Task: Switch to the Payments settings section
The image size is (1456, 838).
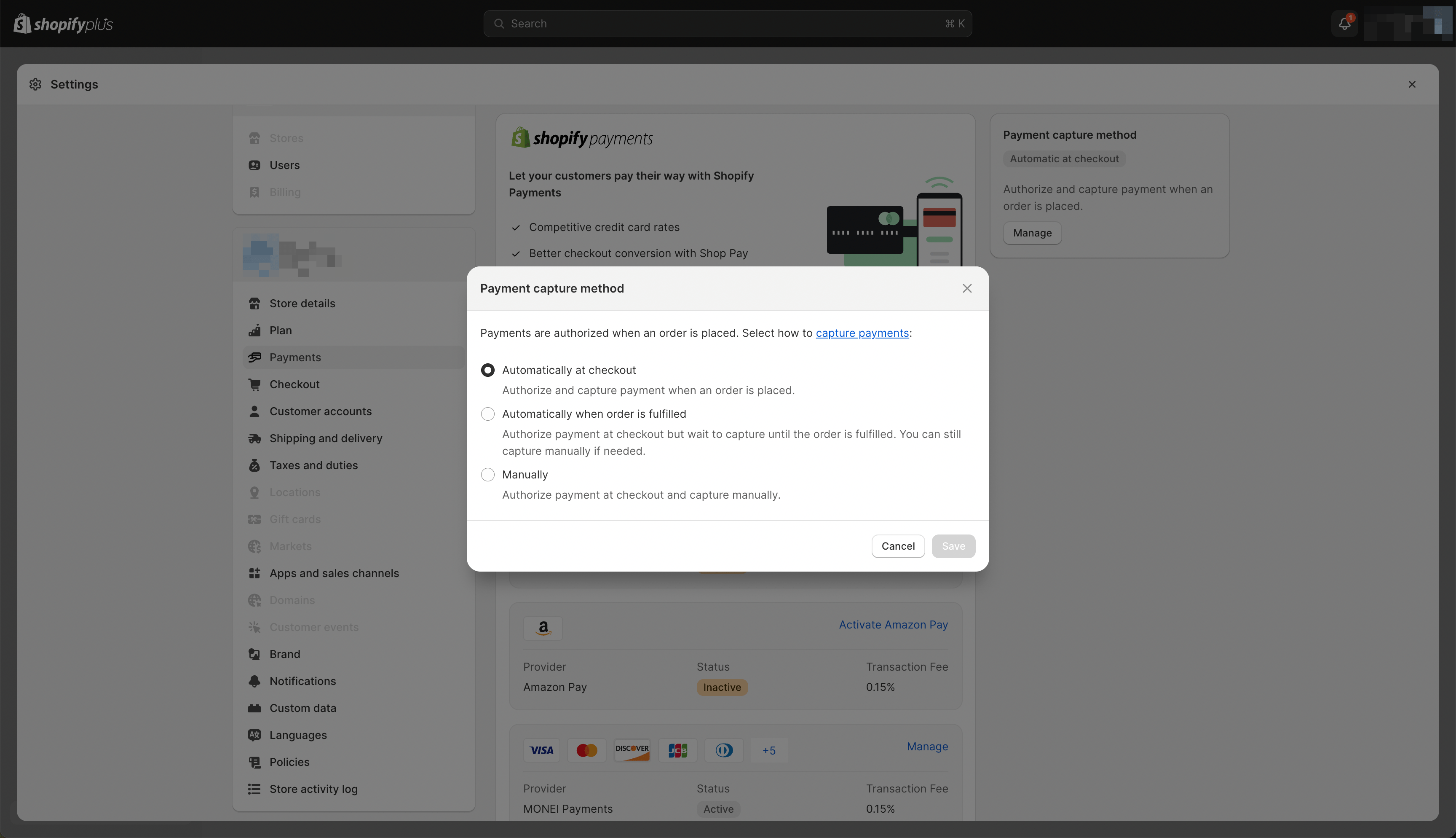Action: coord(295,357)
